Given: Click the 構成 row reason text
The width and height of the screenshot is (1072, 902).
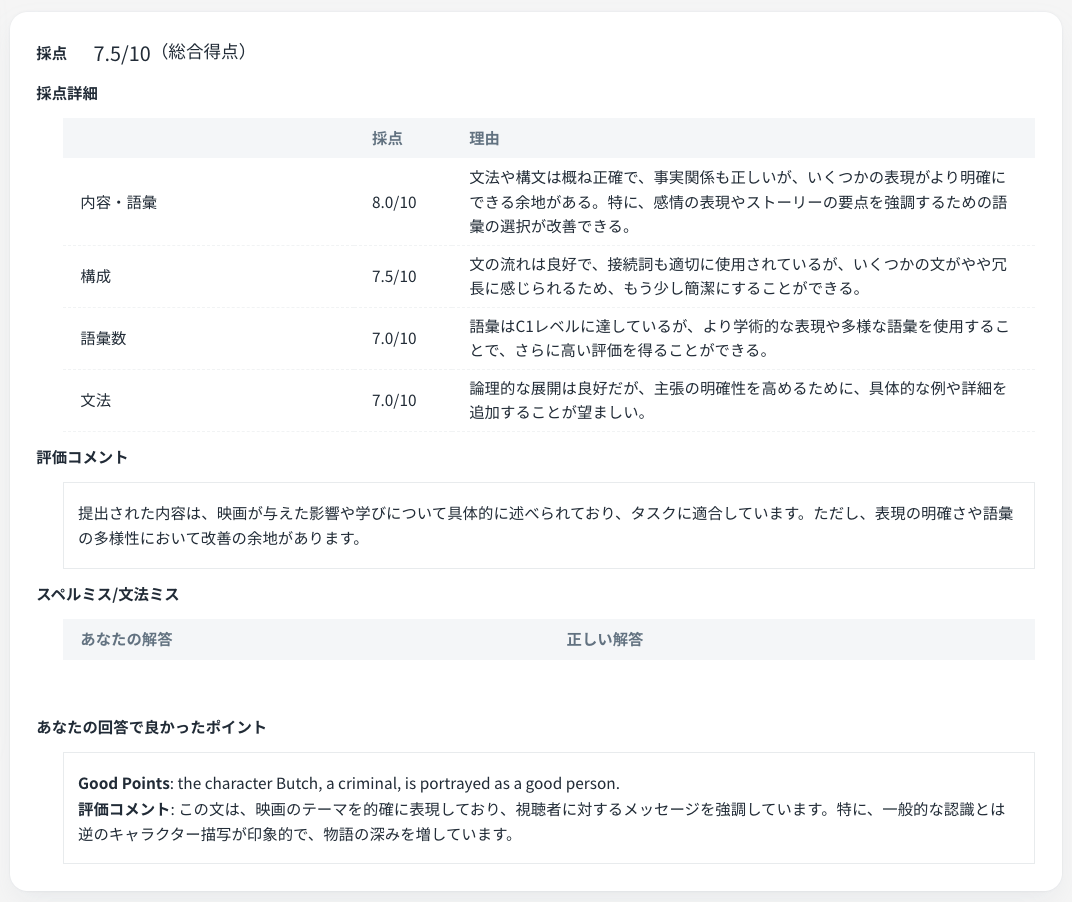Looking at the screenshot, I should click(x=737, y=276).
